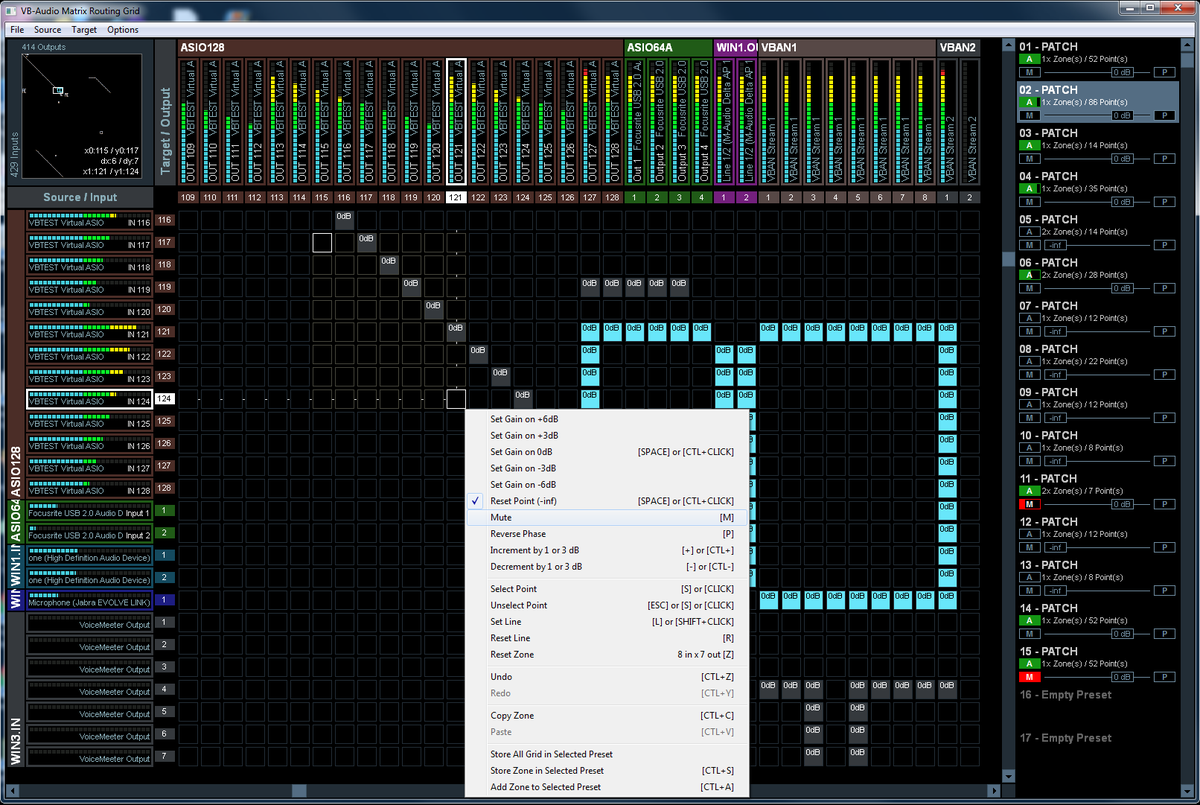
Task: Choose Set Gain on -3dB
Action: pyautogui.click(x=608, y=468)
